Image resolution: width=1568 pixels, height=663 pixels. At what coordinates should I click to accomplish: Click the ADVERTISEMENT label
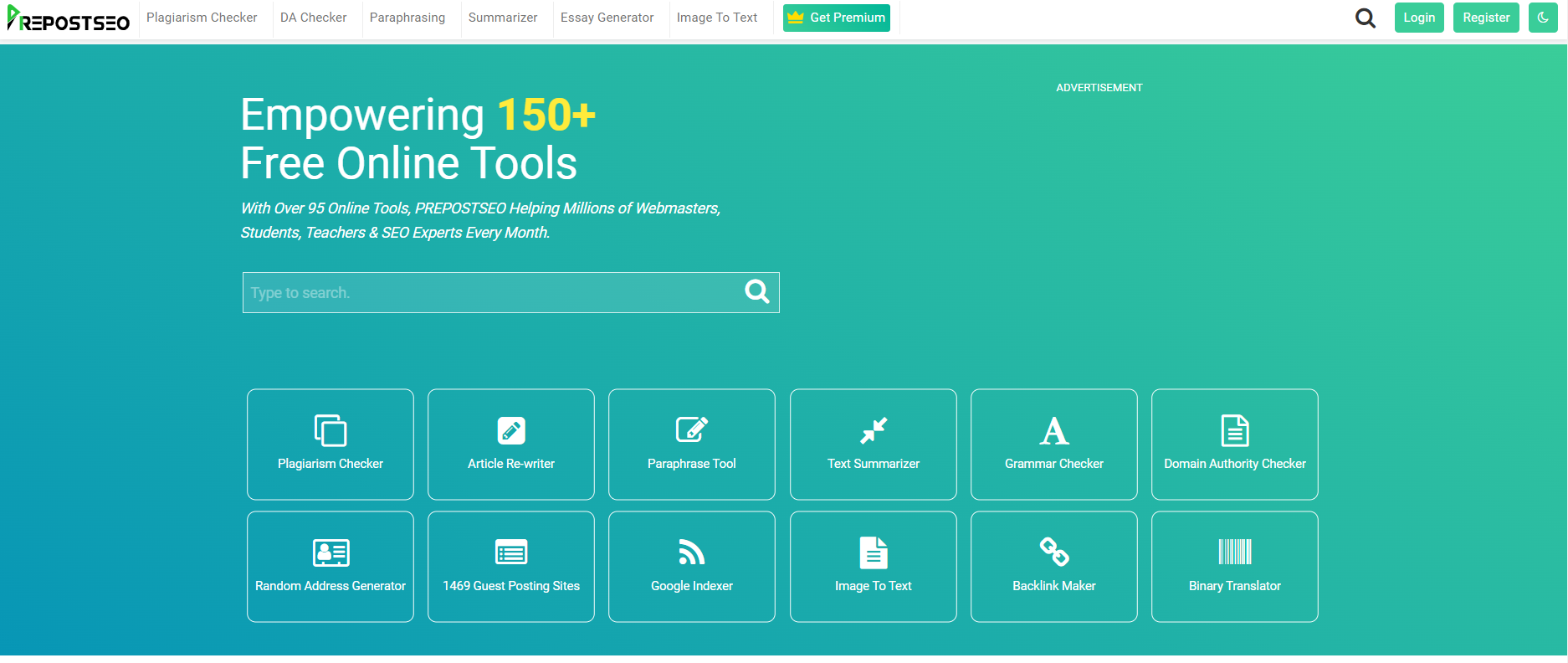click(x=1099, y=88)
